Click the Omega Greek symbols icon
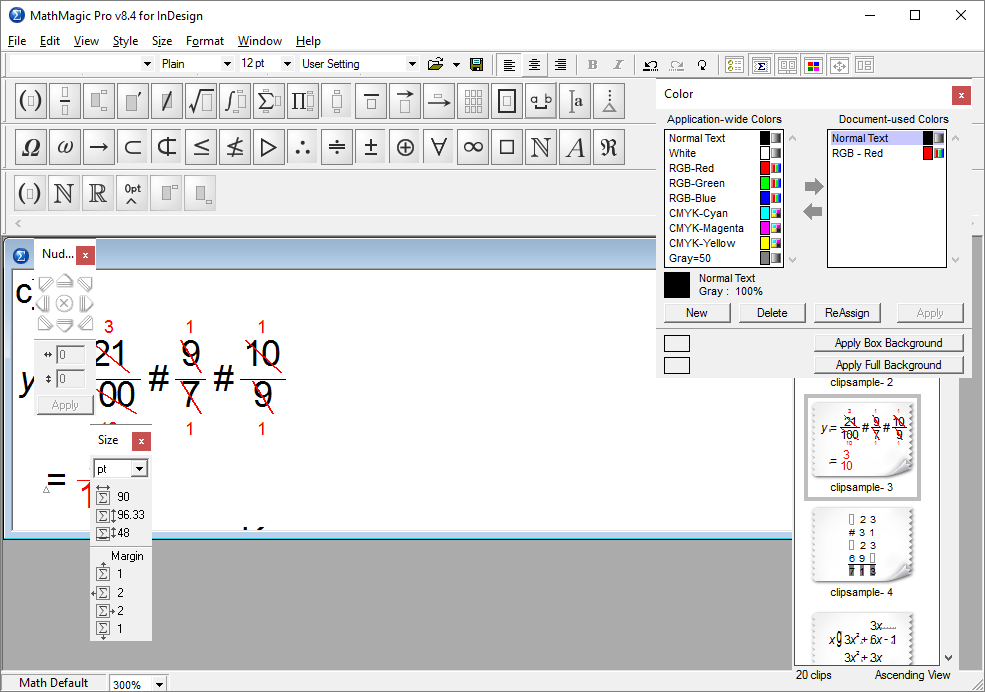The width and height of the screenshot is (985, 692). 30,147
